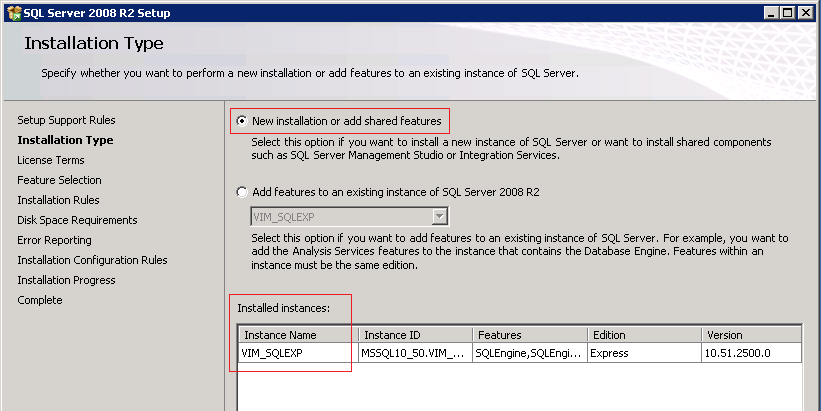
Task: Select New installation or add shared features
Action: (241, 121)
